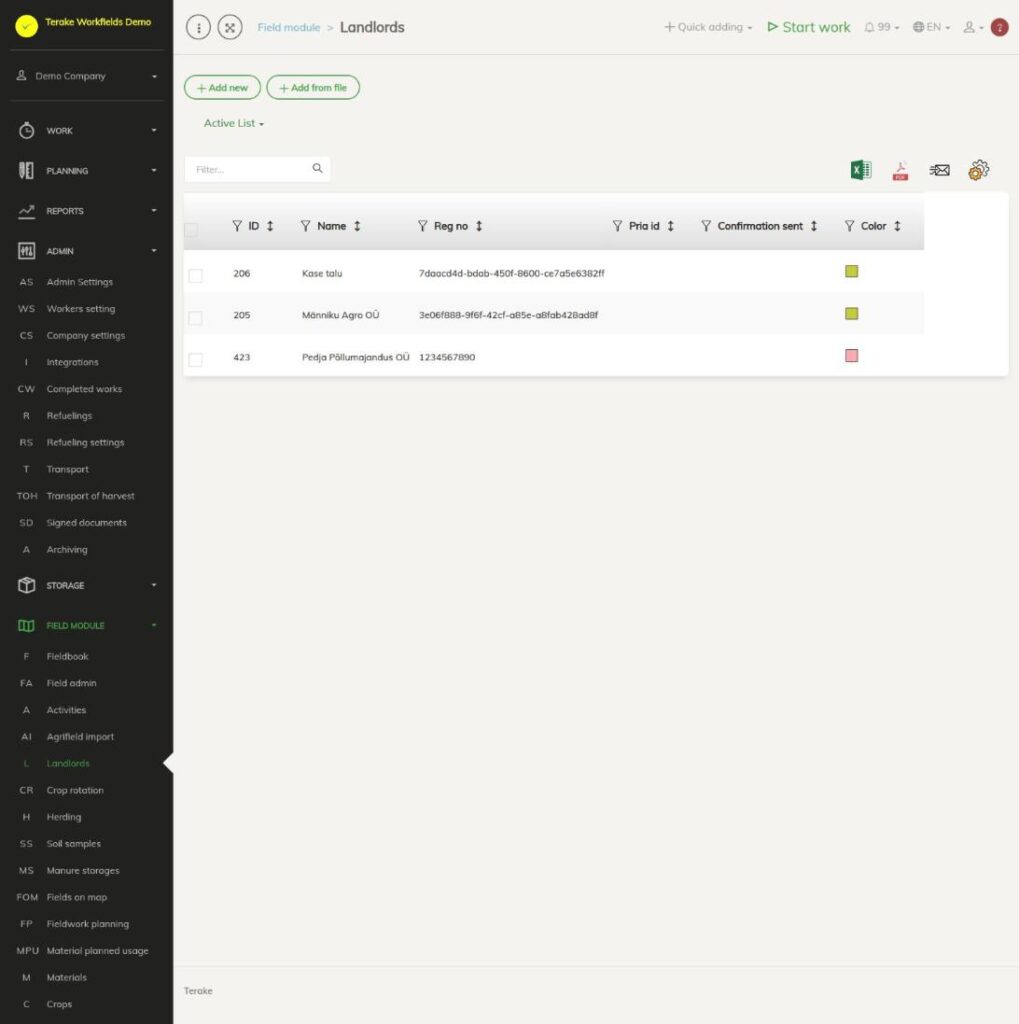Image resolution: width=1019 pixels, height=1024 pixels.
Task: Go to Field module breadcrumb link
Action: pyautogui.click(x=289, y=27)
